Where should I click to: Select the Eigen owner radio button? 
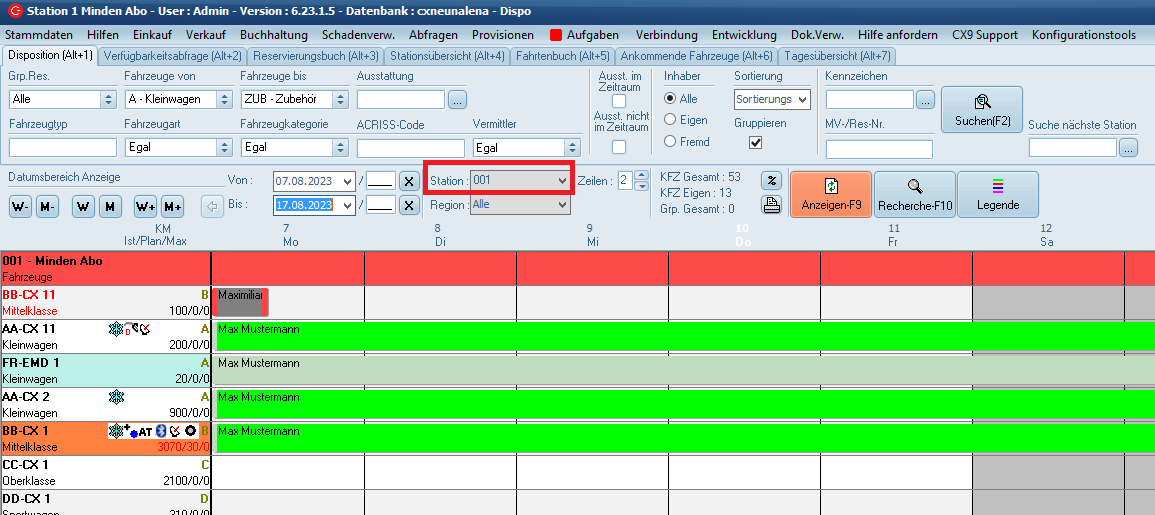(x=671, y=121)
